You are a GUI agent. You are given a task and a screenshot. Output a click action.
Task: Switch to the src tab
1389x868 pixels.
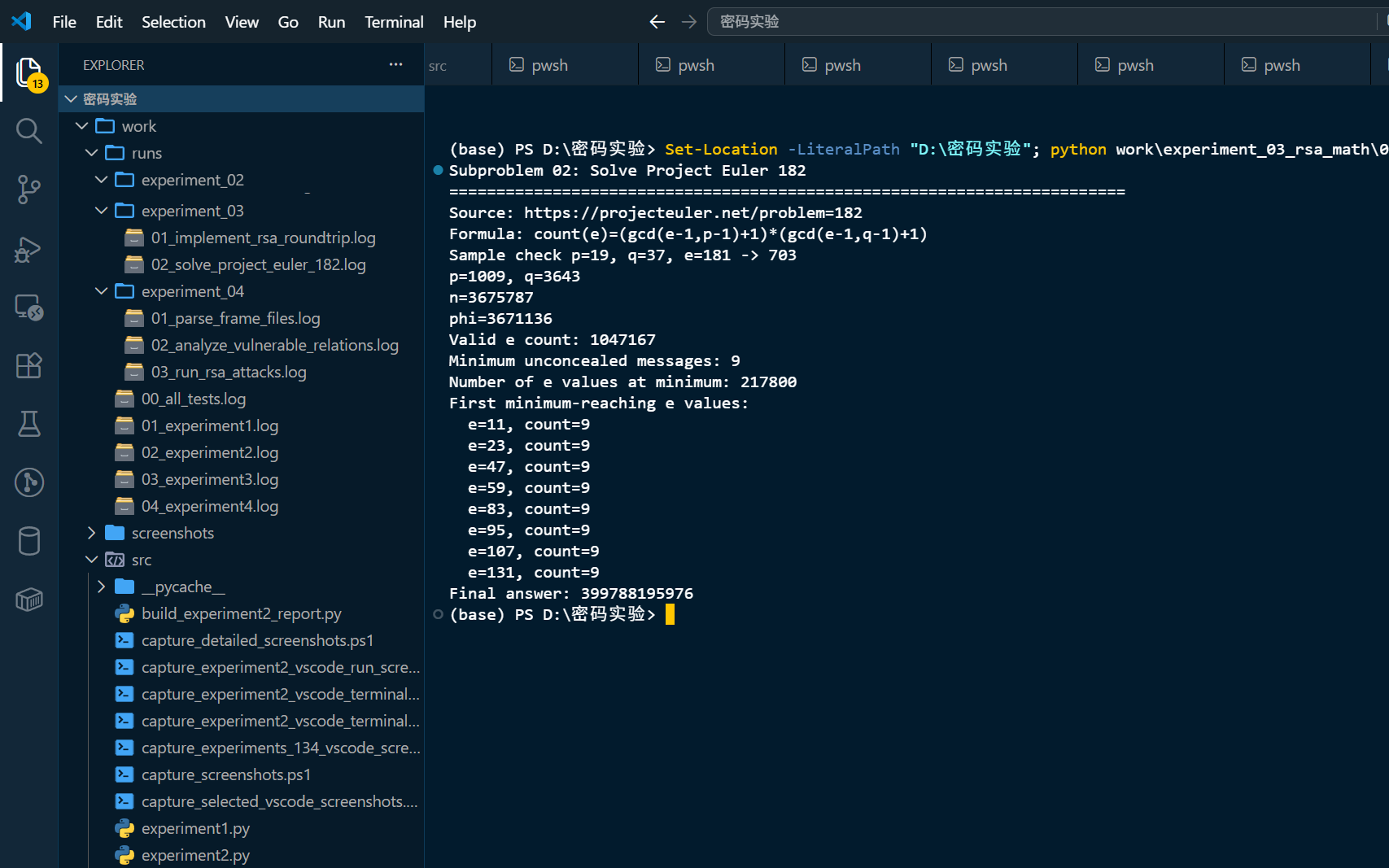(458, 65)
